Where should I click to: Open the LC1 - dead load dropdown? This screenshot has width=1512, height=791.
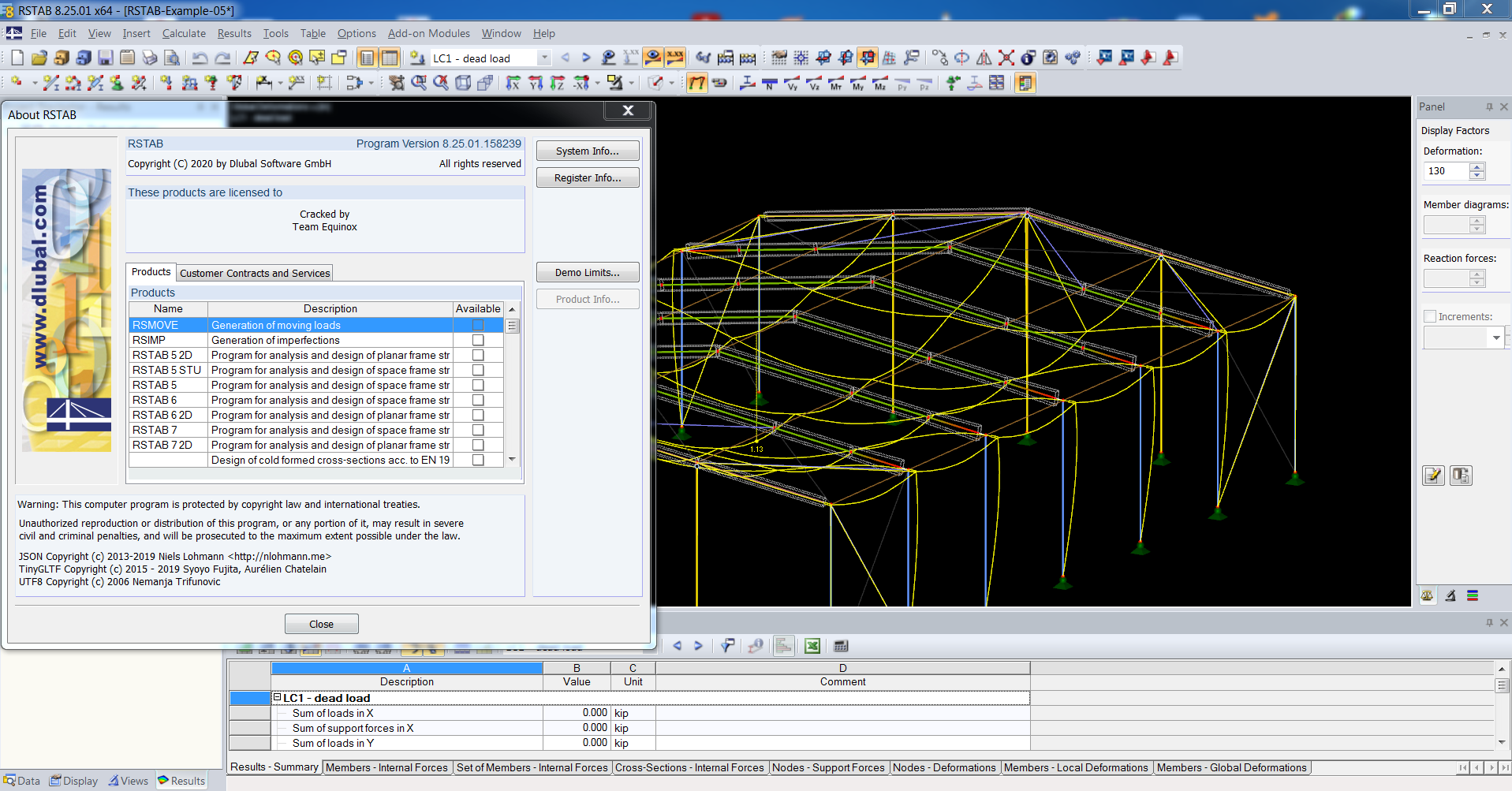[544, 58]
